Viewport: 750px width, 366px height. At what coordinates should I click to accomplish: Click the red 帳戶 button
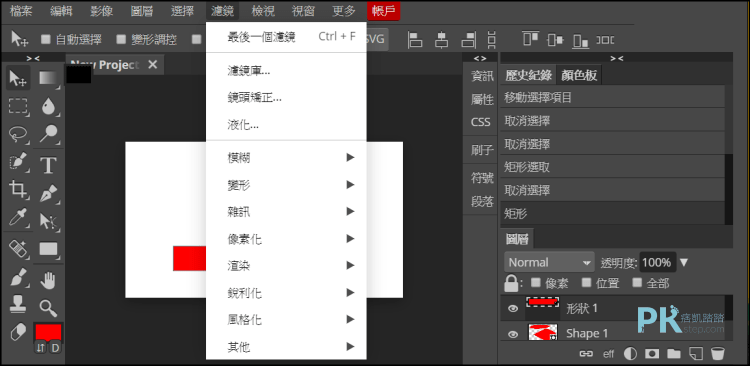click(x=384, y=11)
